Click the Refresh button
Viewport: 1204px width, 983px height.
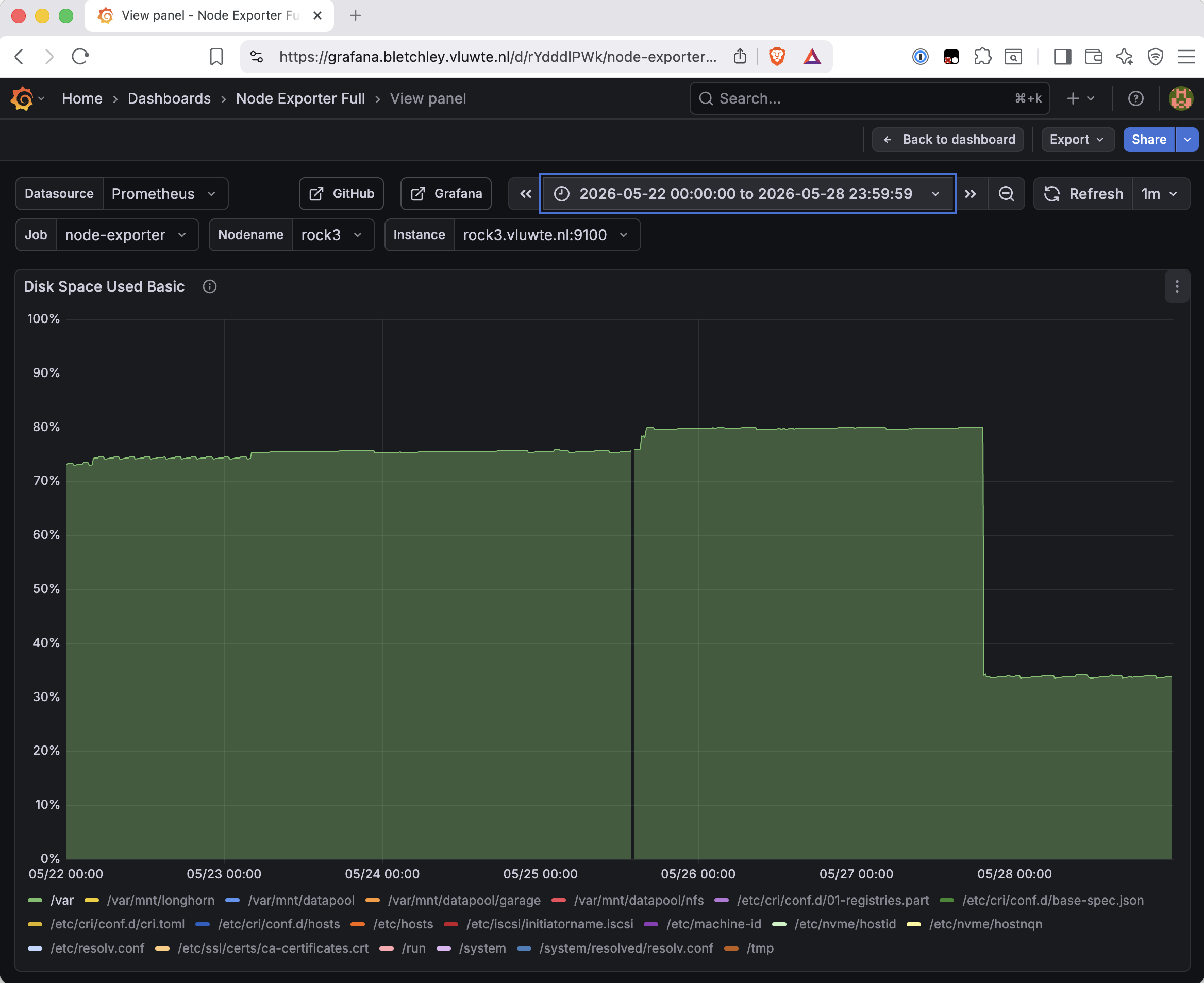[x=1083, y=194]
